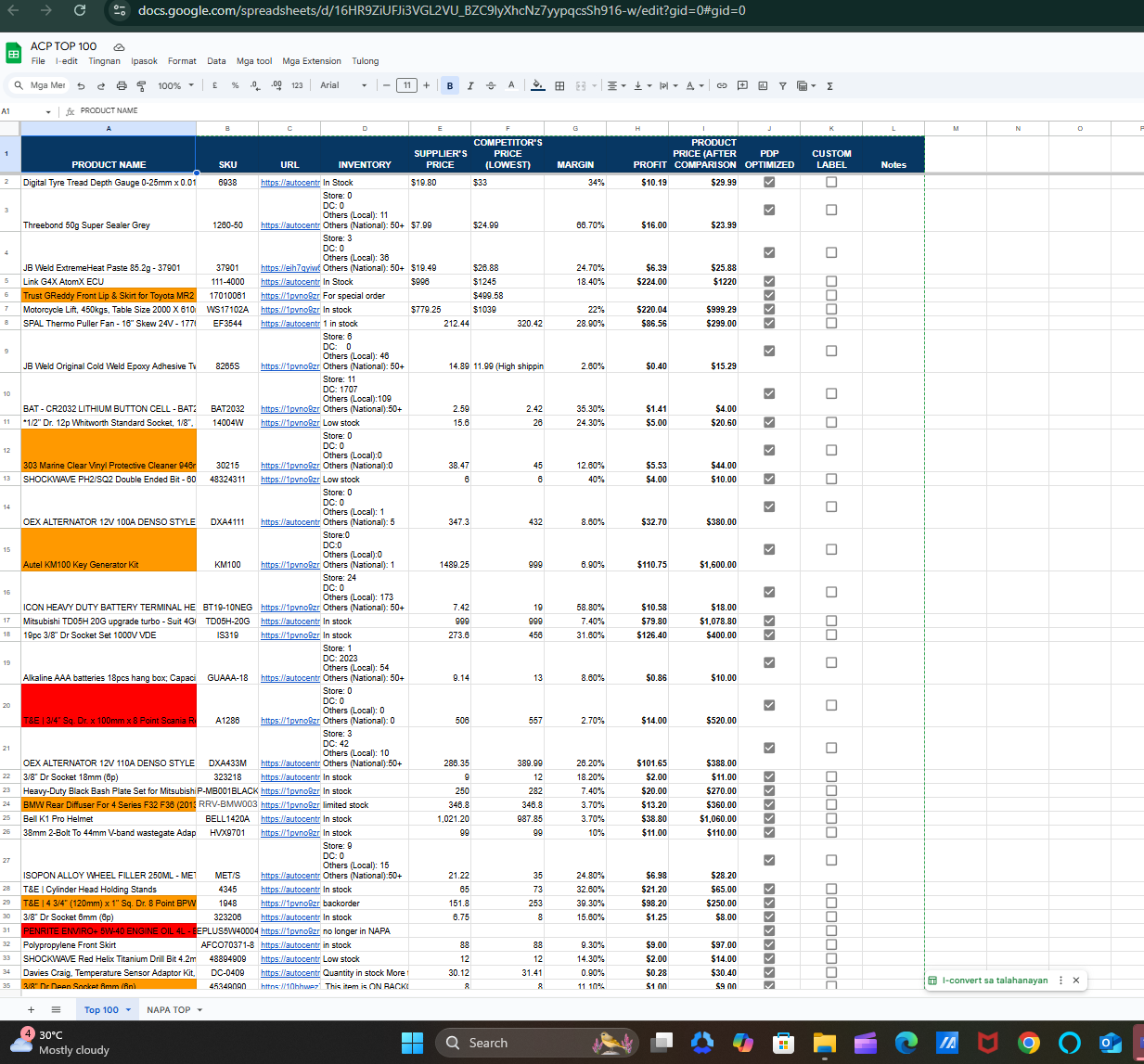This screenshot has width=1144, height=1064.
Task: Format cells as currency with the £ icon
Action: pyautogui.click(x=215, y=85)
